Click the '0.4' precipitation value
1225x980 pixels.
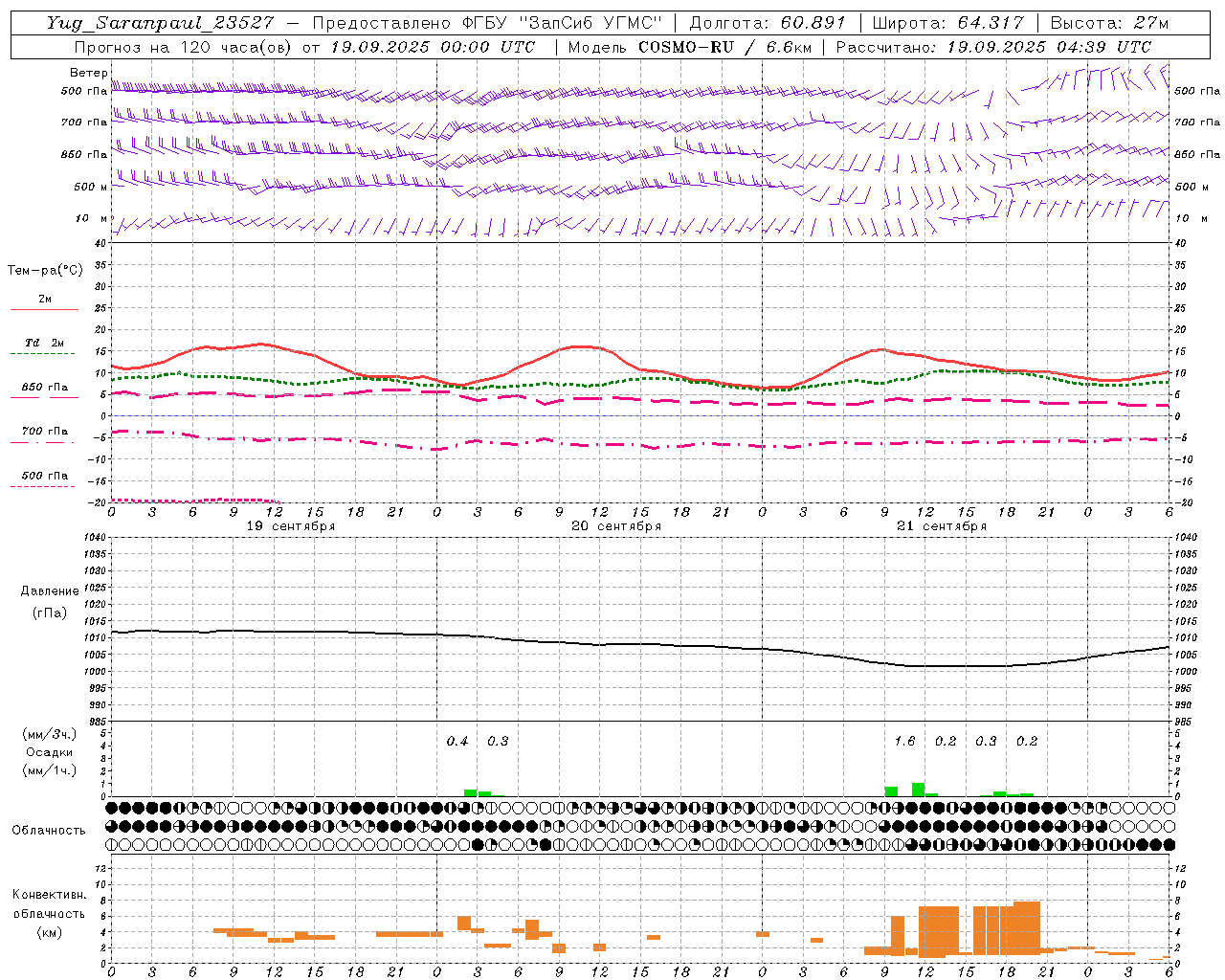point(457,742)
